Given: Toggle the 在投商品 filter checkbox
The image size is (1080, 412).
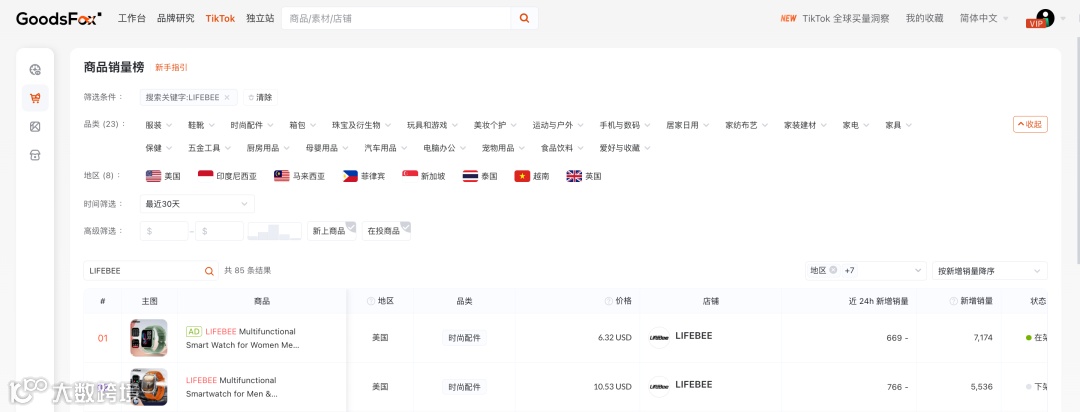Looking at the screenshot, I should click(386, 231).
